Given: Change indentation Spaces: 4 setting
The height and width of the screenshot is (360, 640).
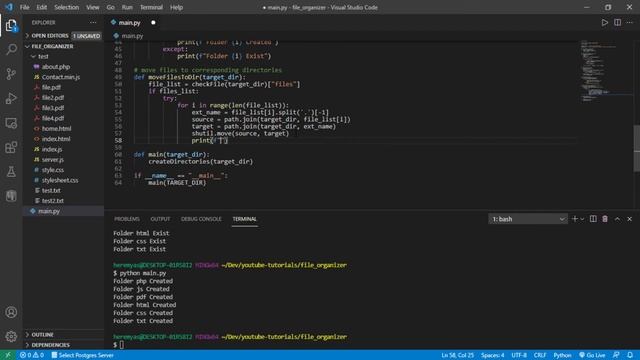Looking at the screenshot, I should (492, 355).
